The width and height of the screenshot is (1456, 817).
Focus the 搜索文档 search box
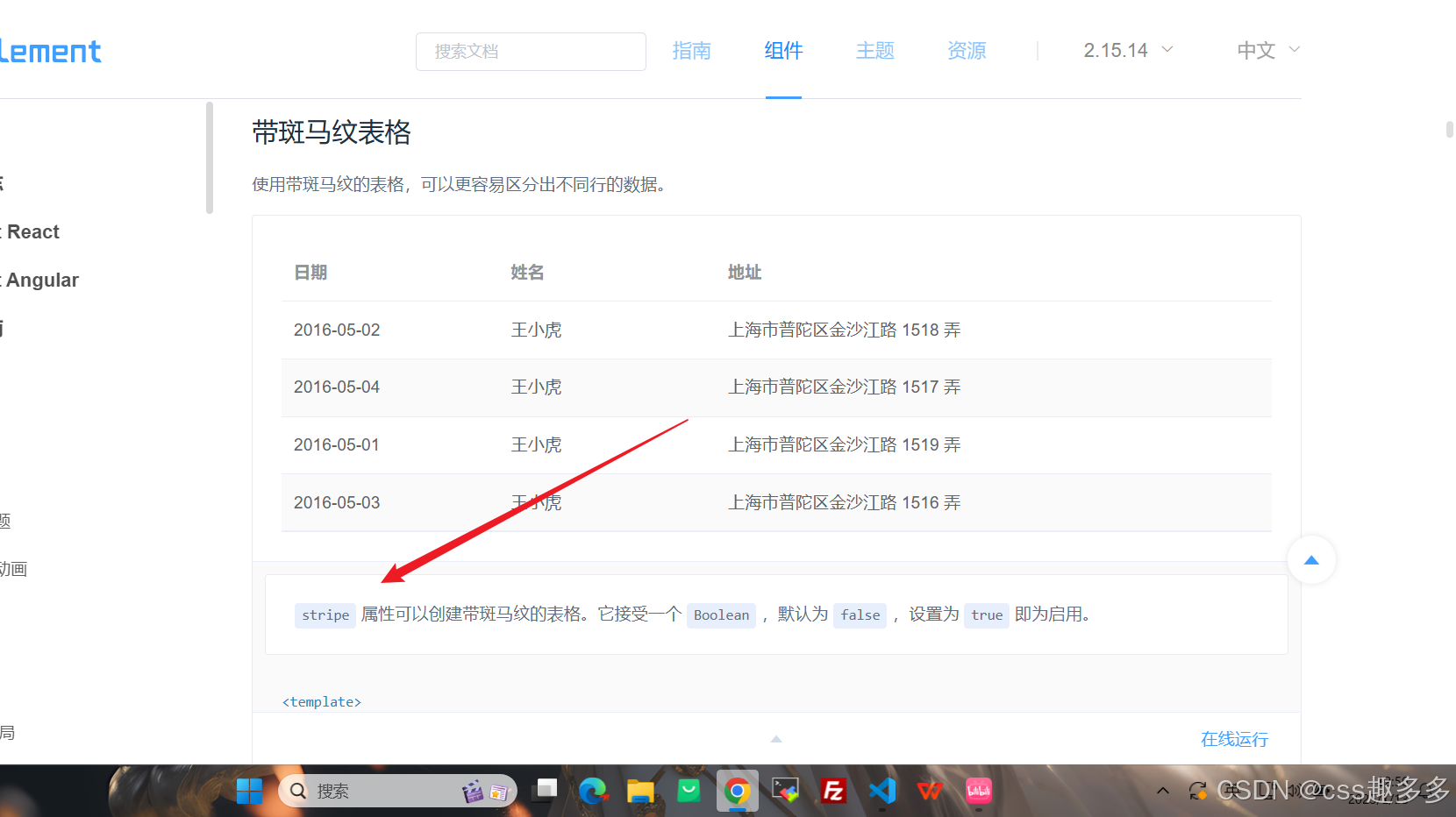pyautogui.click(x=531, y=52)
